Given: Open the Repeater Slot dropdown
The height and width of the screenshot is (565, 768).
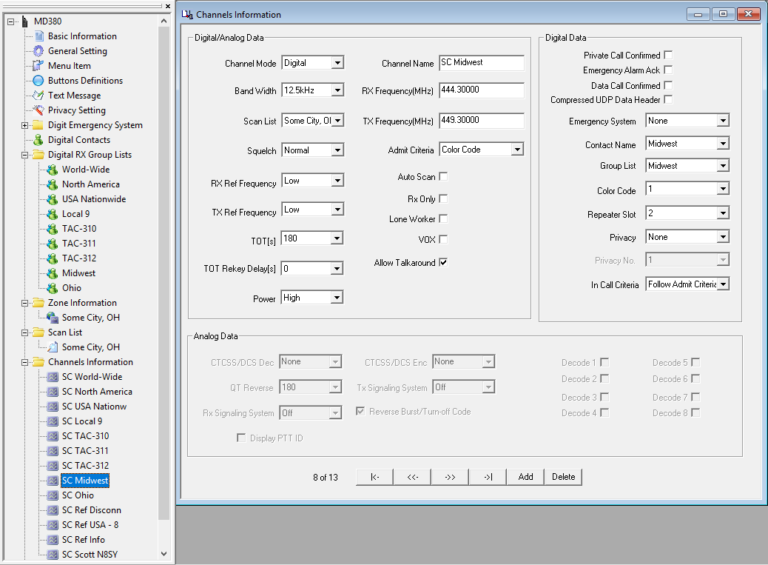Looking at the screenshot, I should 723,213.
